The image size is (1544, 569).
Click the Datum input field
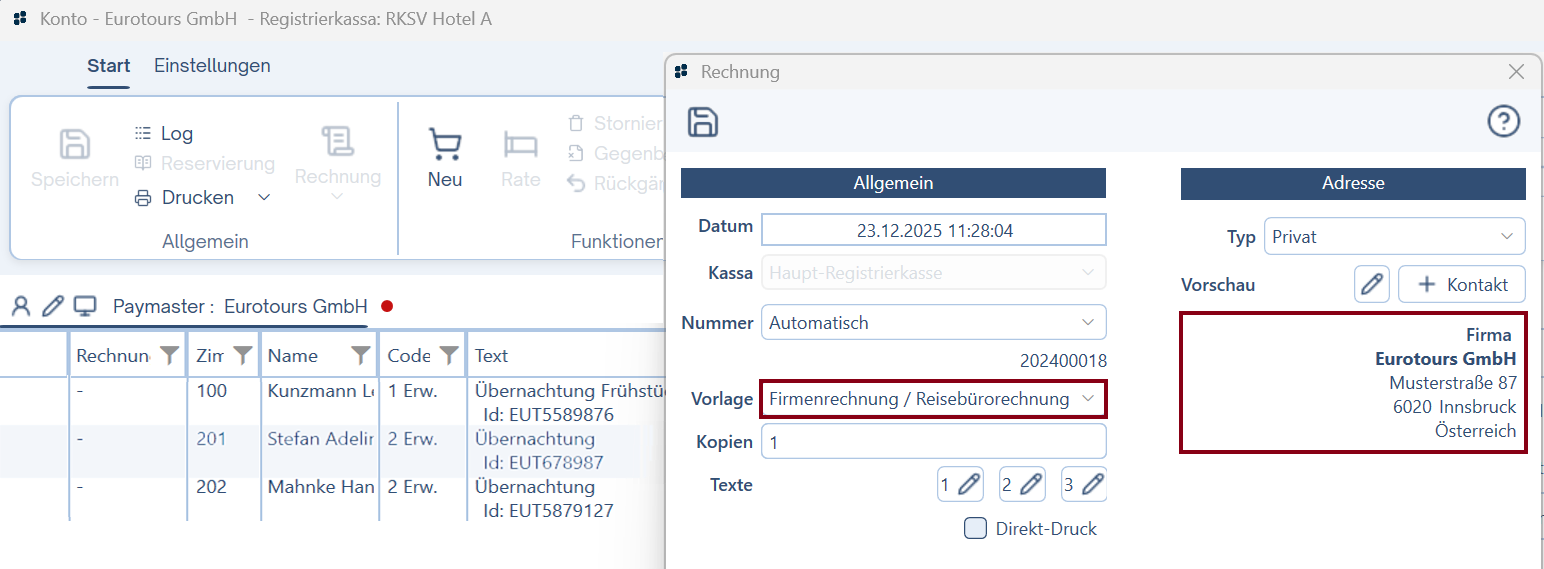pos(934,230)
